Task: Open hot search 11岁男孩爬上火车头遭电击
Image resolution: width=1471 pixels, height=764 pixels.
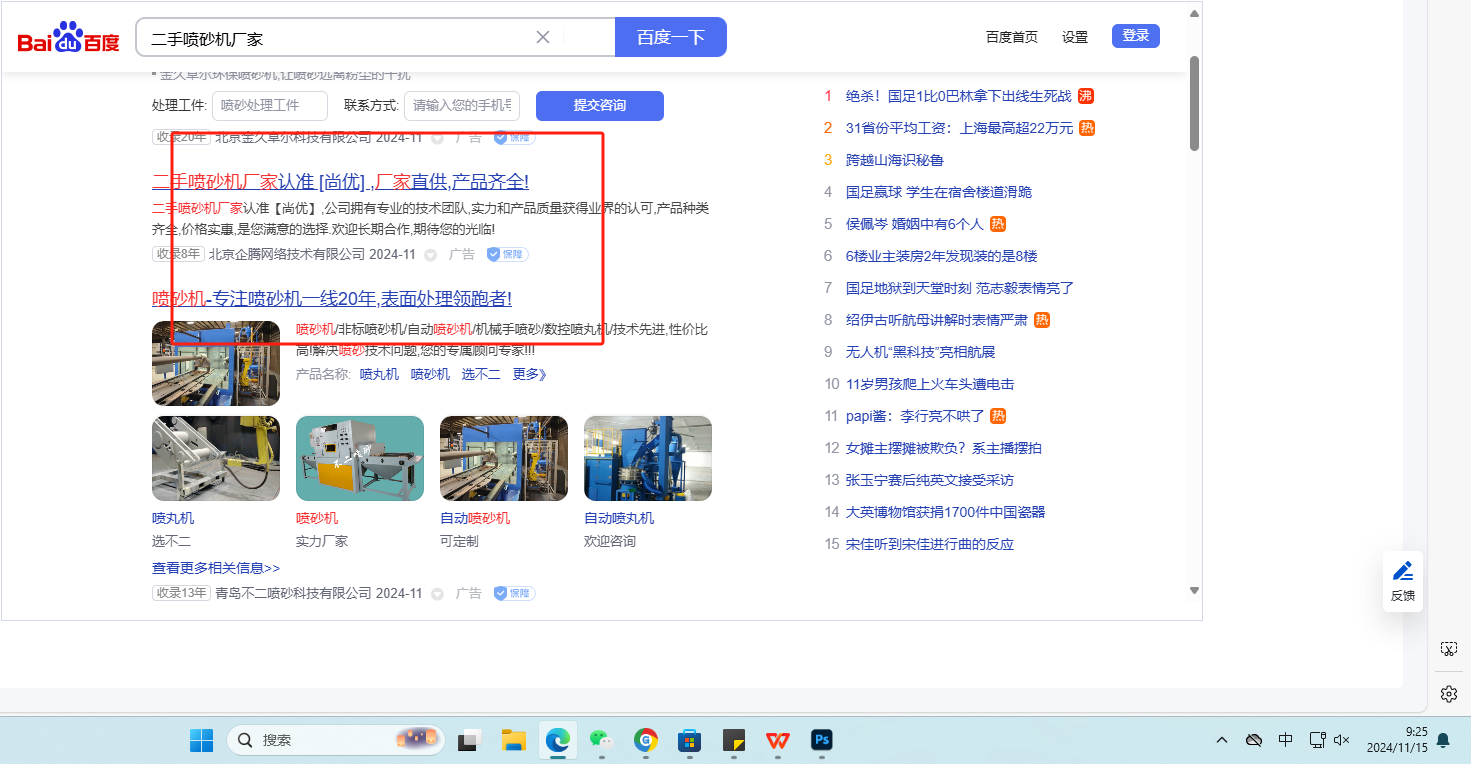Action: pos(930,384)
